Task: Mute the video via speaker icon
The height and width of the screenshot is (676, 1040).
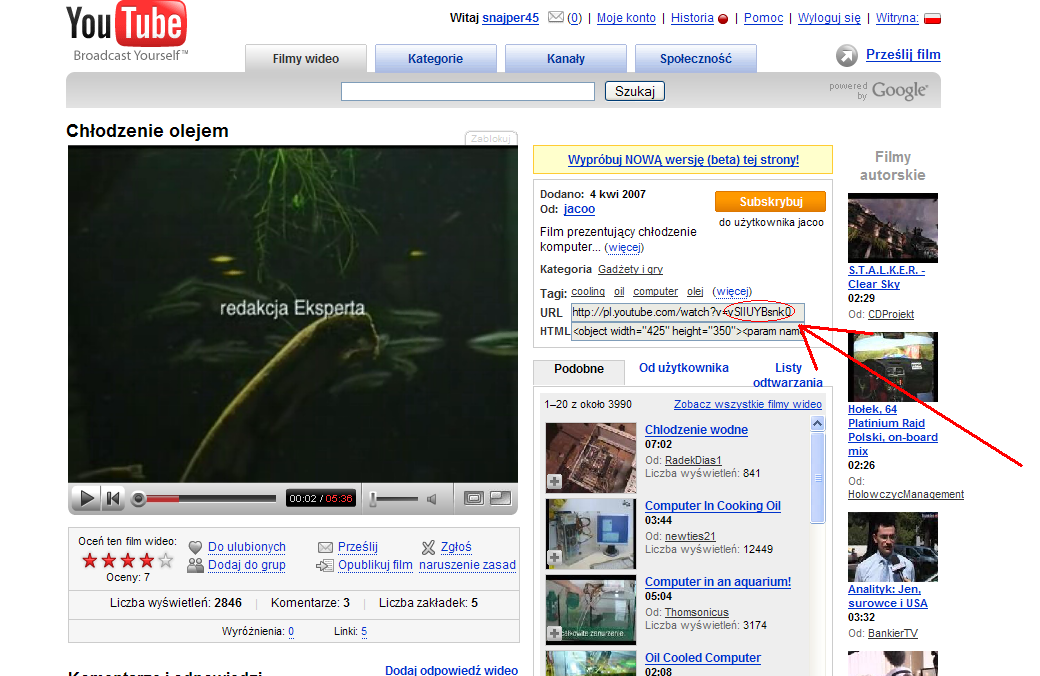Action: pos(432,499)
